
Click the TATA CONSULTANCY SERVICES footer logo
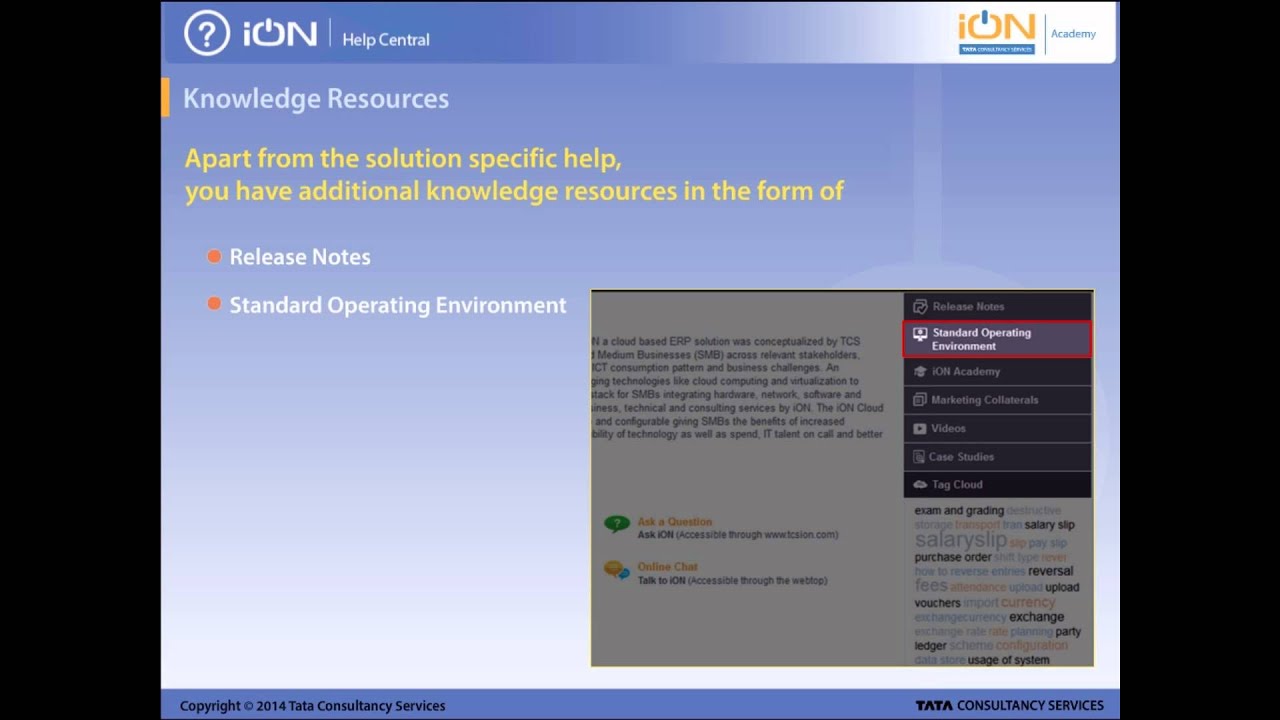click(x=1009, y=705)
